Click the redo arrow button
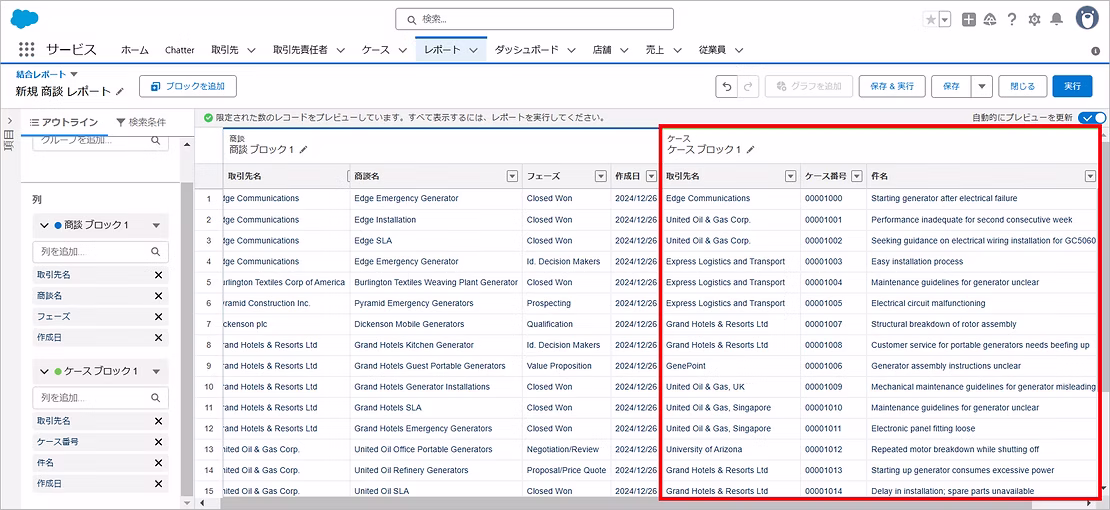This screenshot has width=1110, height=510. pyautogui.click(x=748, y=86)
